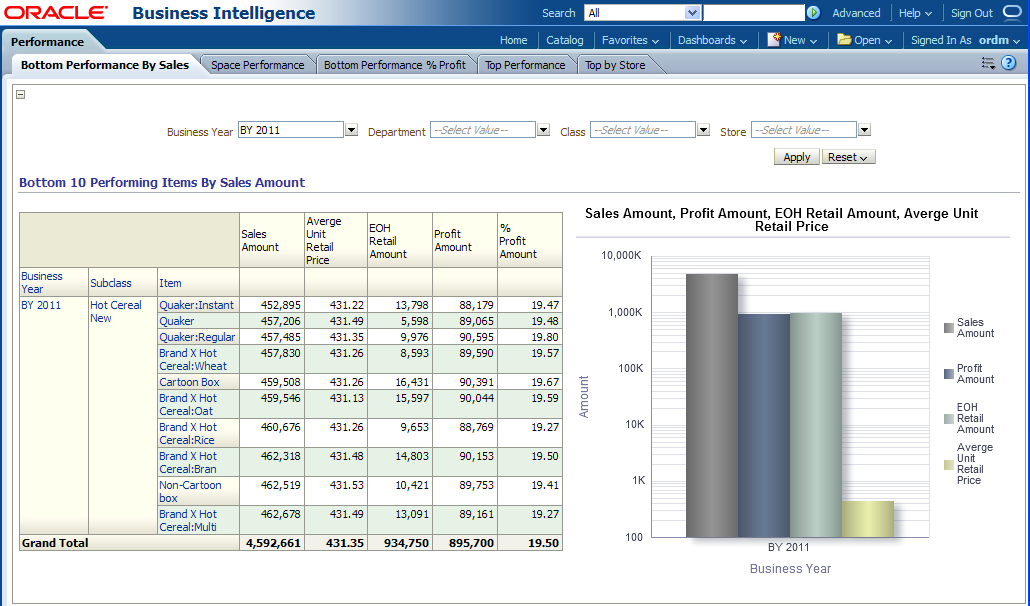Collapse the prompt section minus icon

click(21, 95)
